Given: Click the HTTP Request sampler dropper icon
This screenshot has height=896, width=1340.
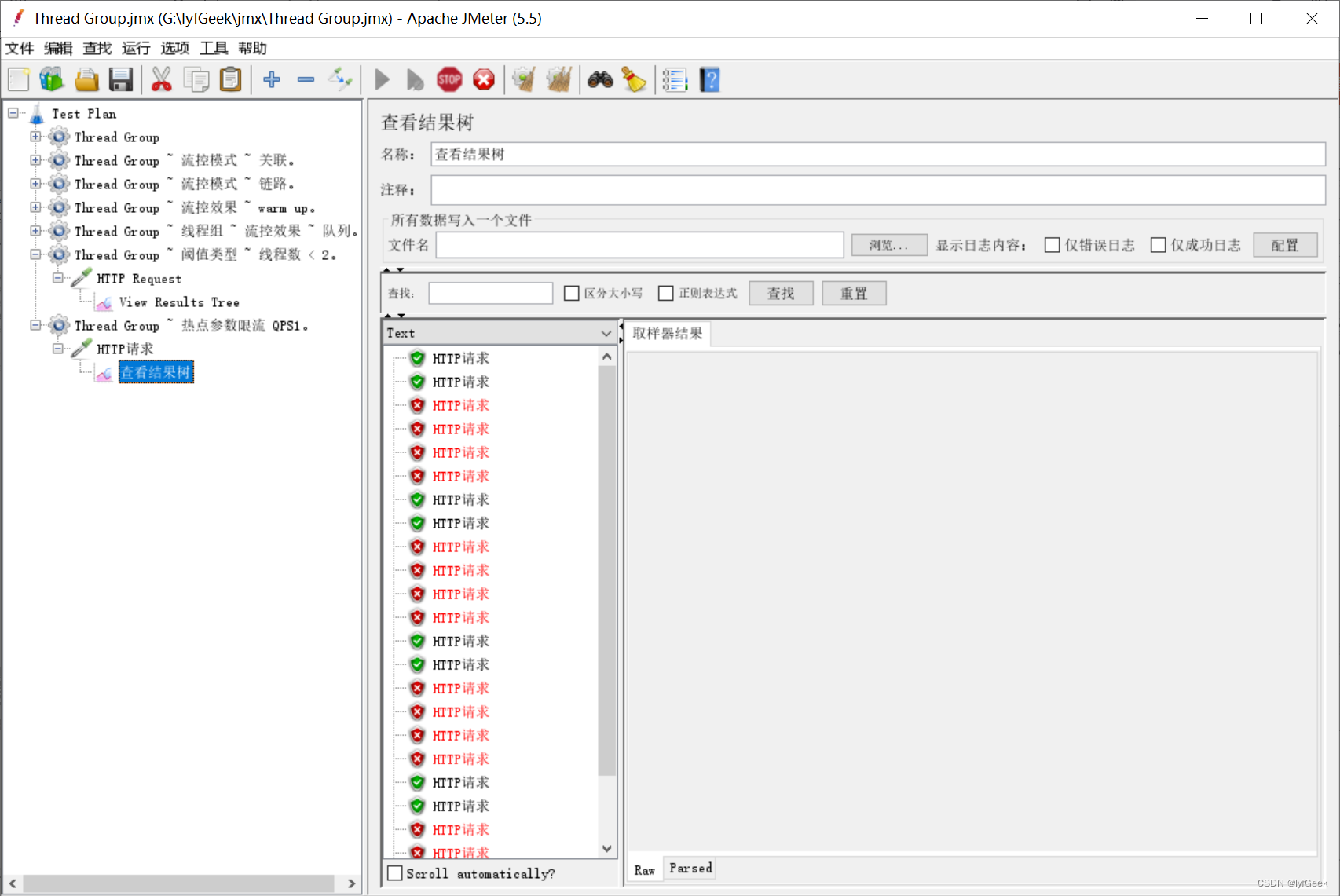Looking at the screenshot, I should [82, 278].
